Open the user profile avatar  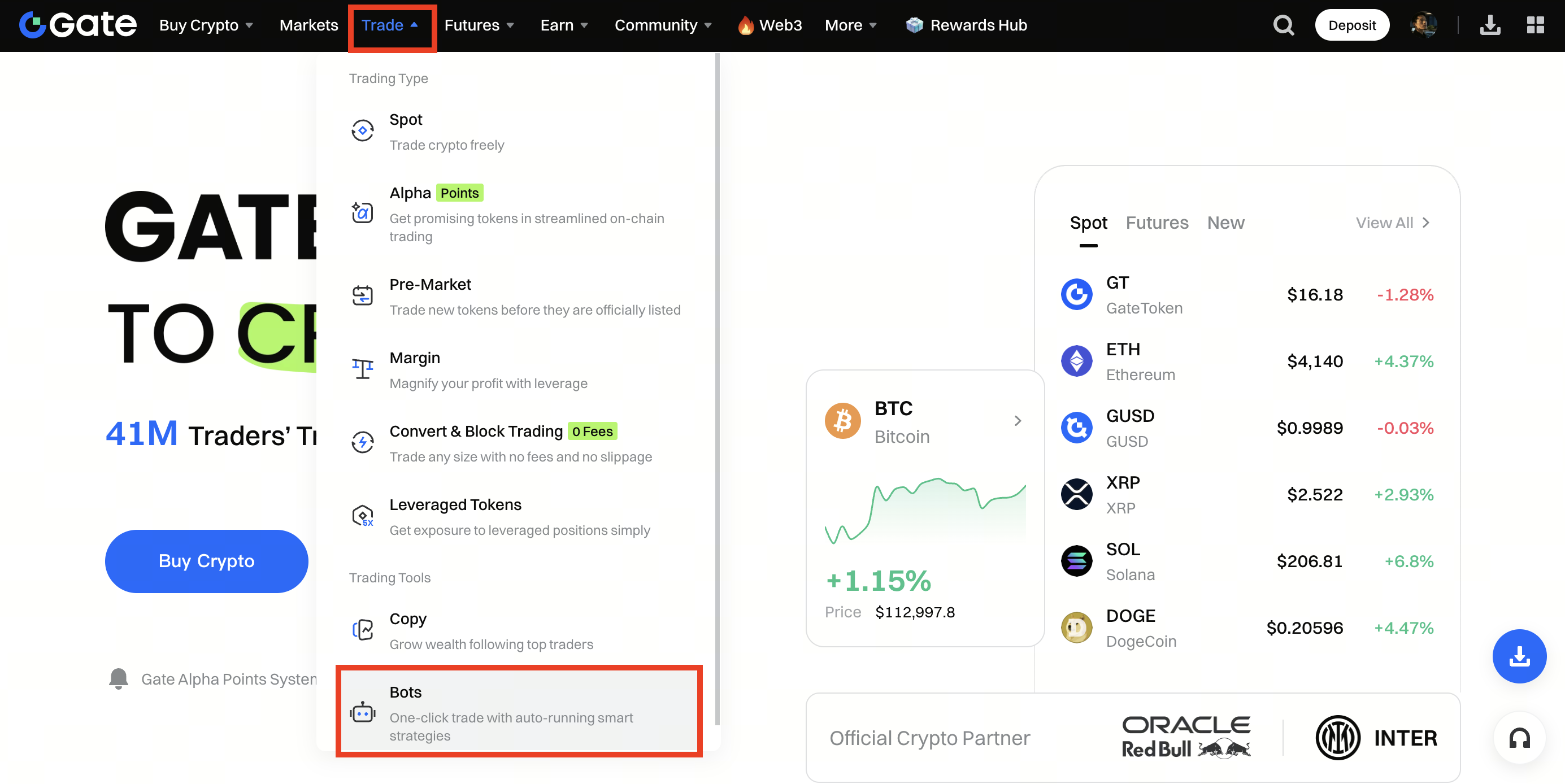click(x=1423, y=25)
